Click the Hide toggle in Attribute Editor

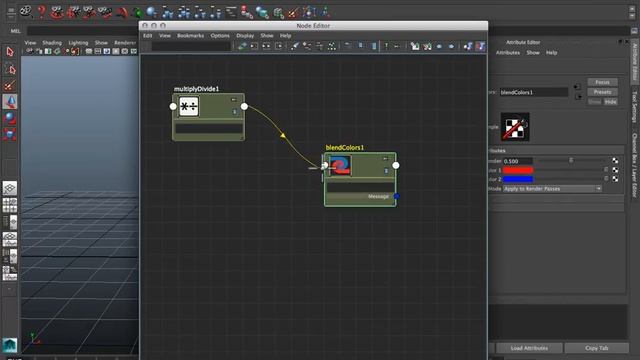(x=611, y=102)
